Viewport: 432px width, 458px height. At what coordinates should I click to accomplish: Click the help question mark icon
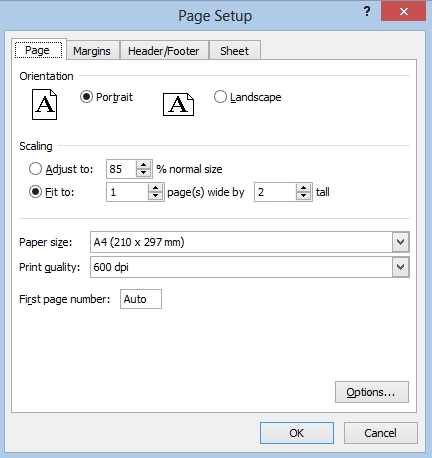pos(367,12)
